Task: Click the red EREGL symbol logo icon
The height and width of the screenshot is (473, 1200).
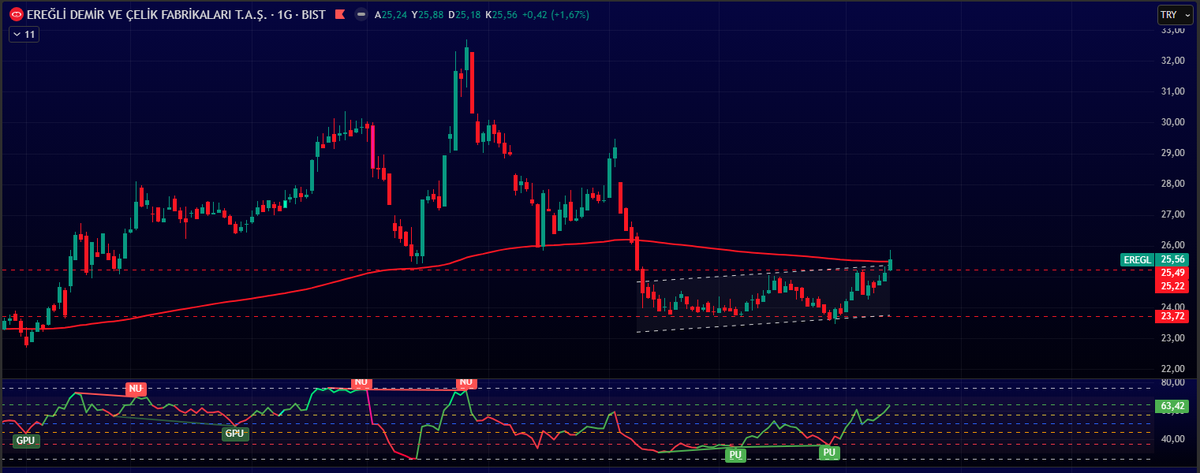Action: click(x=16, y=15)
